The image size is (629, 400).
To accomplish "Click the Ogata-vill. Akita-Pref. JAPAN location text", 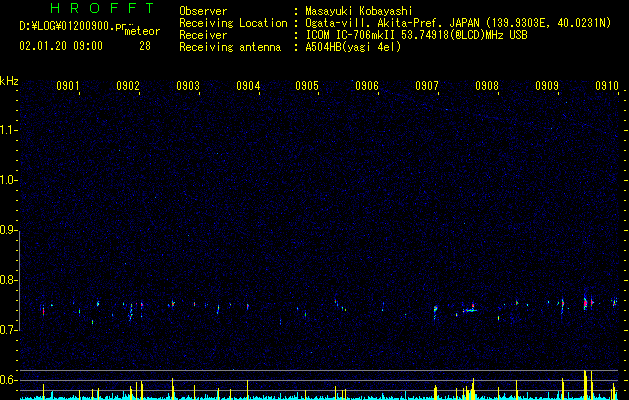I will (x=392, y=23).
